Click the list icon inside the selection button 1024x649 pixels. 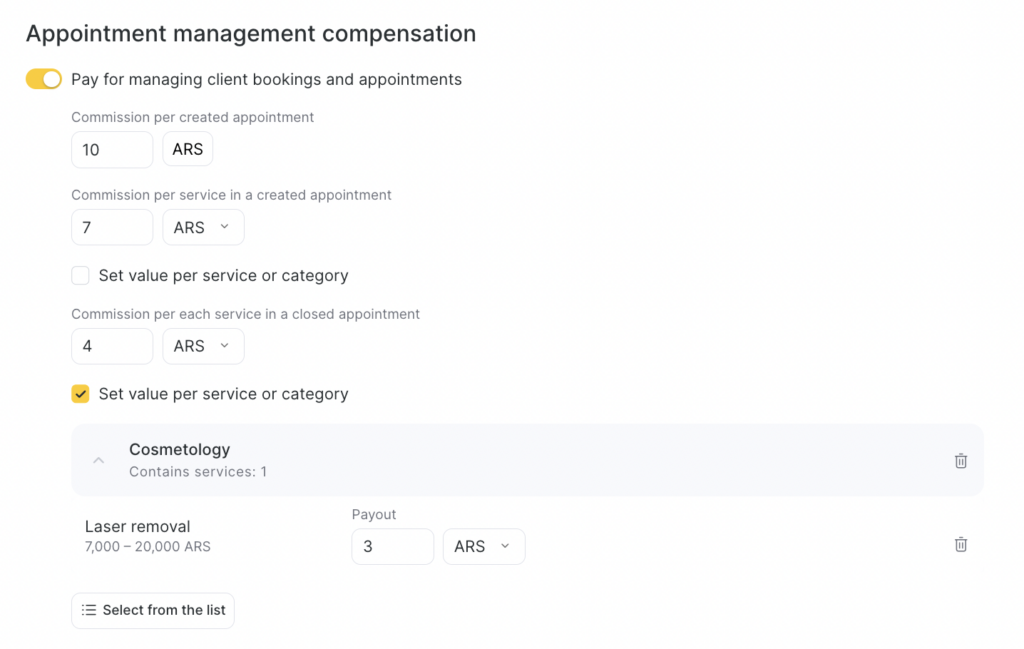pyautogui.click(x=89, y=610)
